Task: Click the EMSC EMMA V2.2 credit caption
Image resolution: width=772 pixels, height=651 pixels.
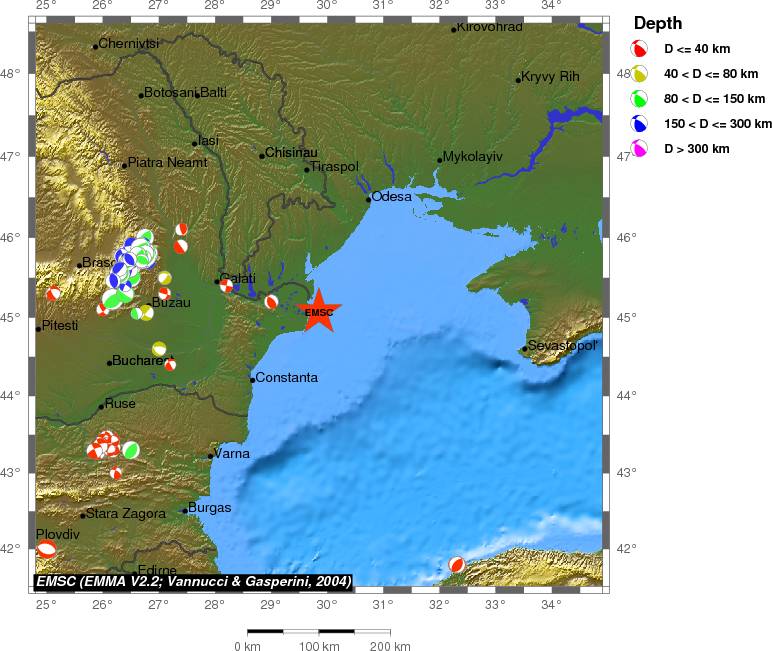Action: [x=193, y=582]
